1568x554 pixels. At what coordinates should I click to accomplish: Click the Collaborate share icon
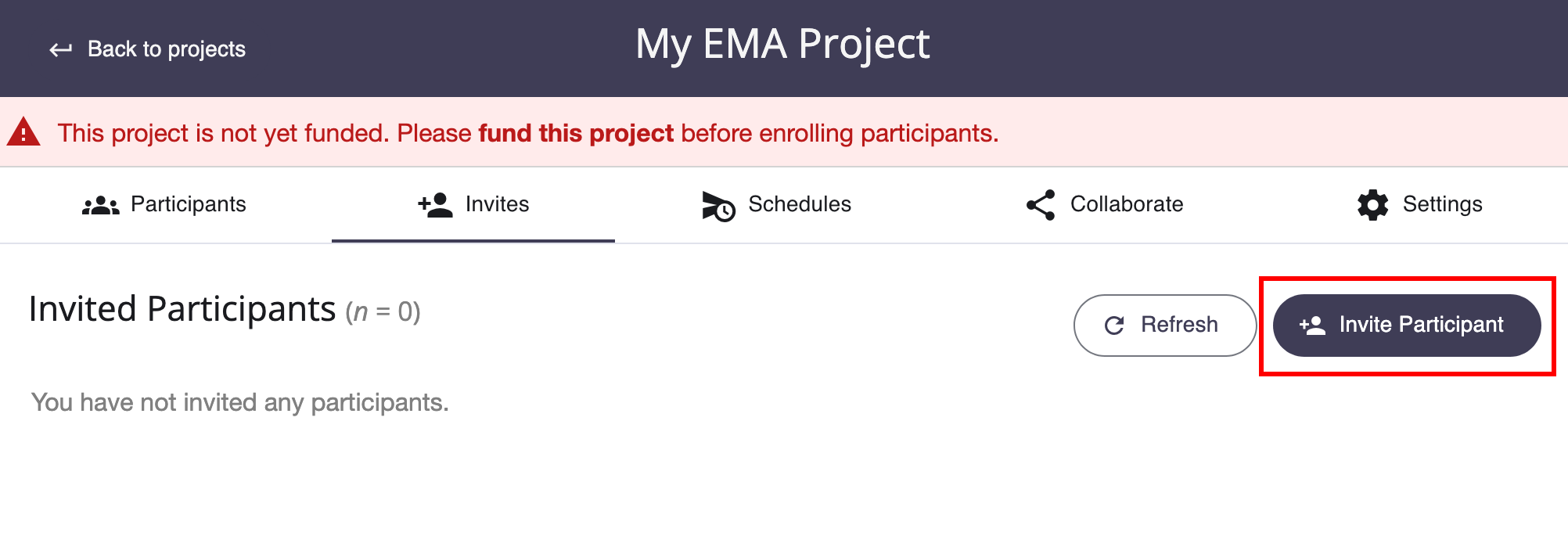(1041, 205)
